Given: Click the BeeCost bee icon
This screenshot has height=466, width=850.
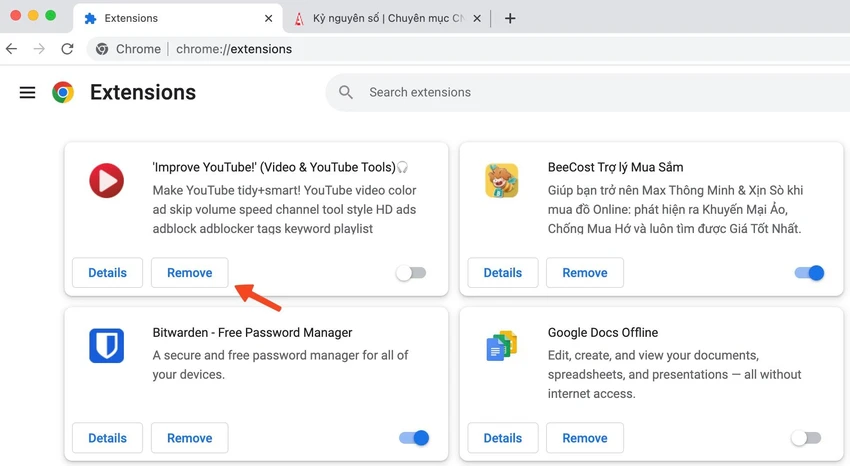Looking at the screenshot, I should pyautogui.click(x=501, y=180).
